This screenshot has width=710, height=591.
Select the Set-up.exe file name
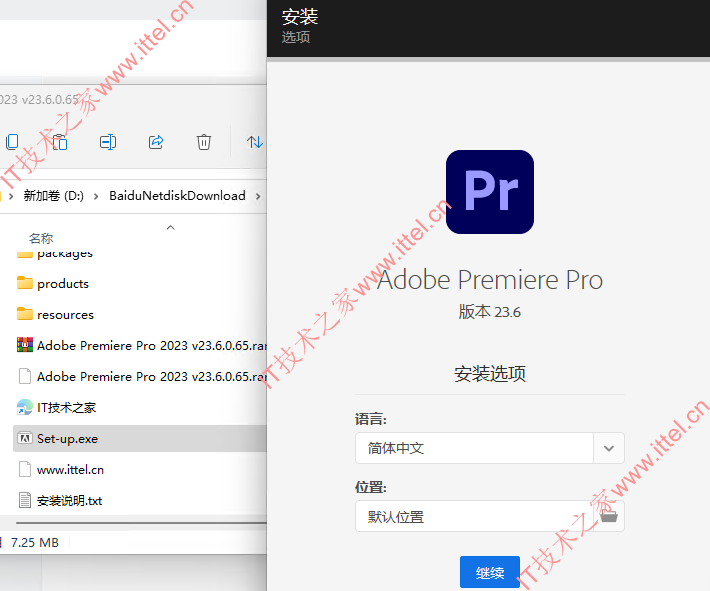click(x=67, y=438)
